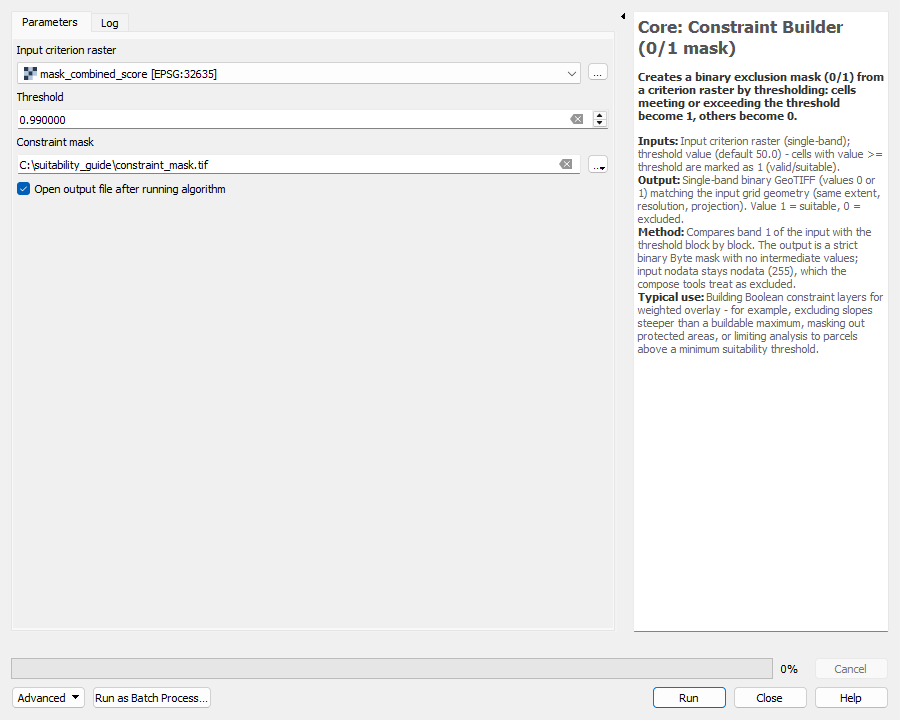Clear the Threshold value
This screenshot has height=720, width=900.
pos(576,119)
